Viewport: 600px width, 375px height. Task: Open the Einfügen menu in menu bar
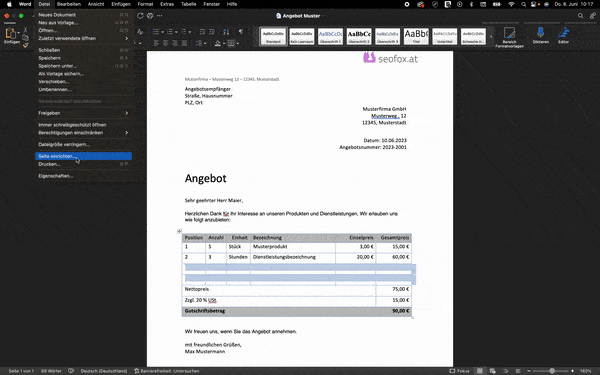121,4
